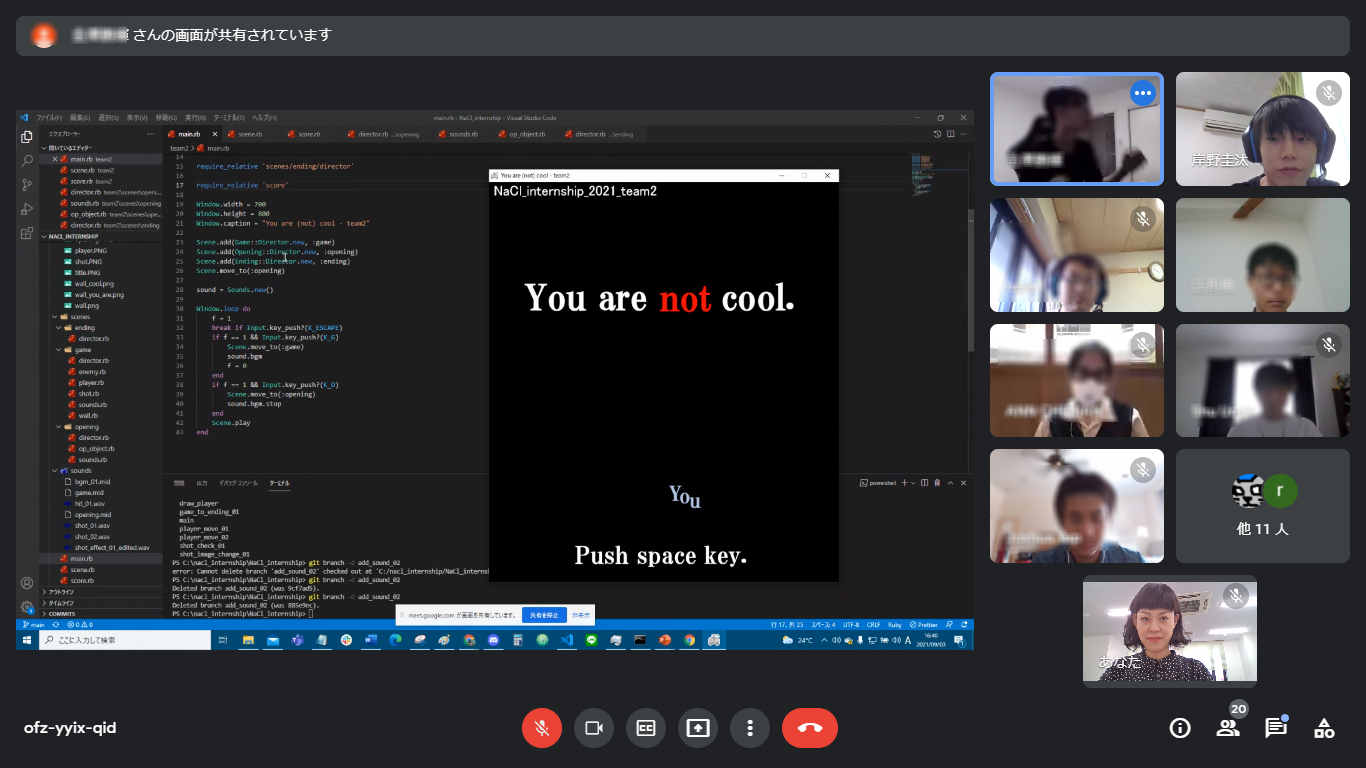Viewport: 1366px width, 768px height.
Task: Switch to the scene.rb editor tab
Action: [x=248, y=134]
